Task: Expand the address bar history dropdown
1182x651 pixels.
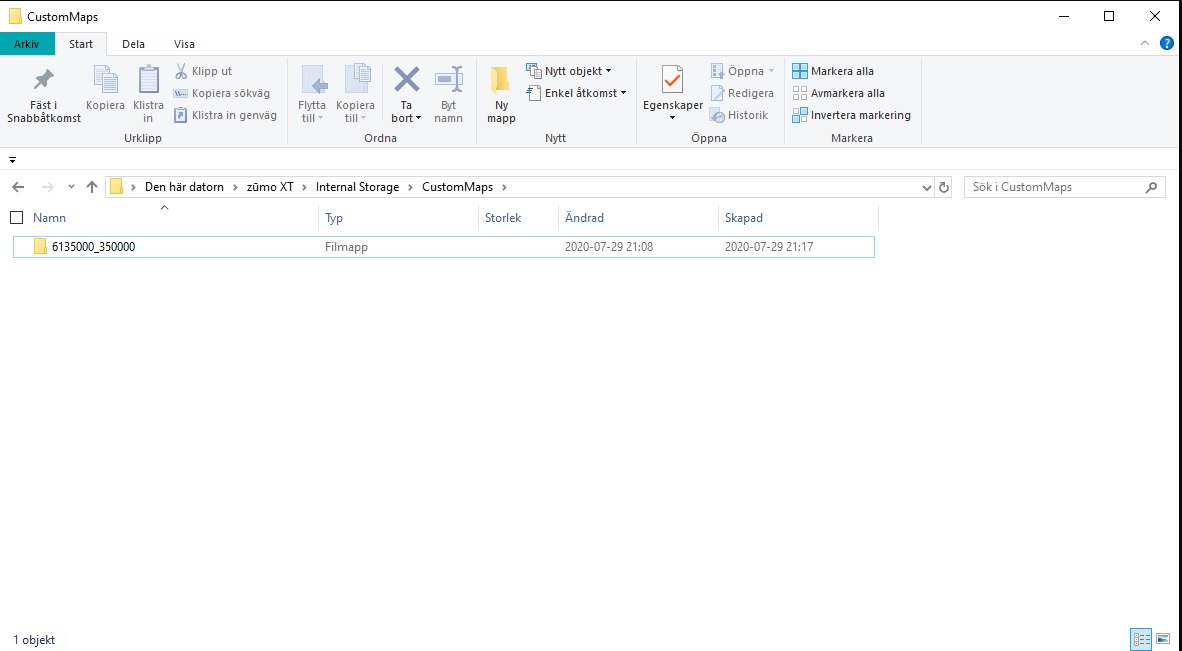Action: click(x=926, y=187)
